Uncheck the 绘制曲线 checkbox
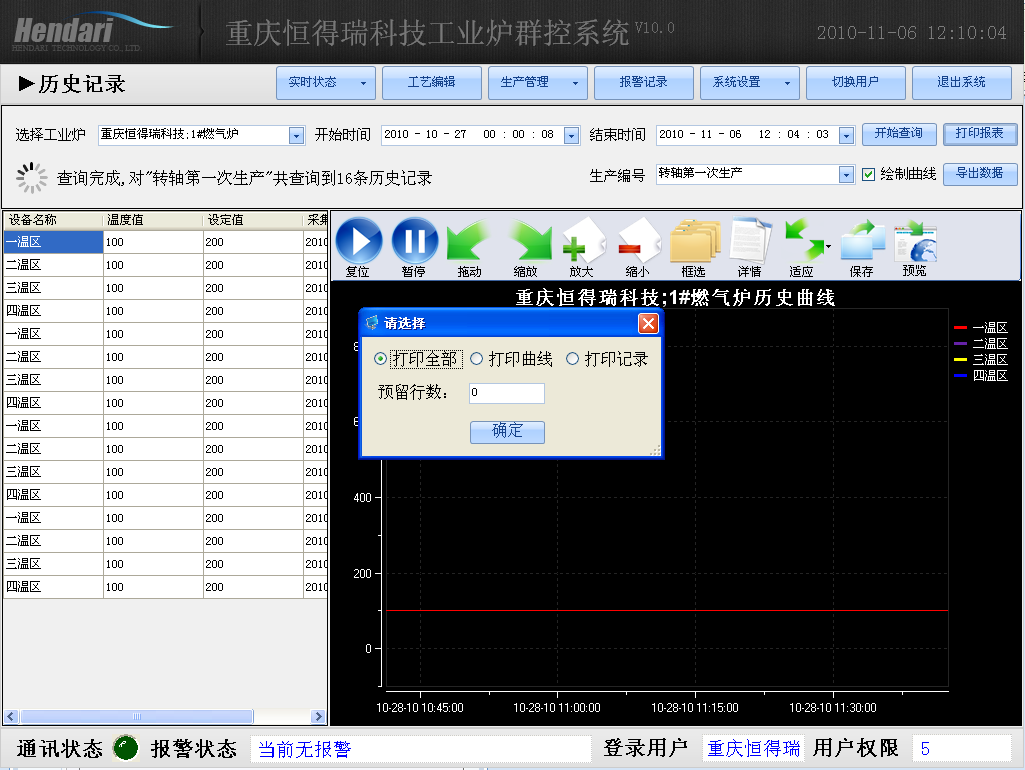Image resolution: width=1025 pixels, height=770 pixels. click(868, 172)
